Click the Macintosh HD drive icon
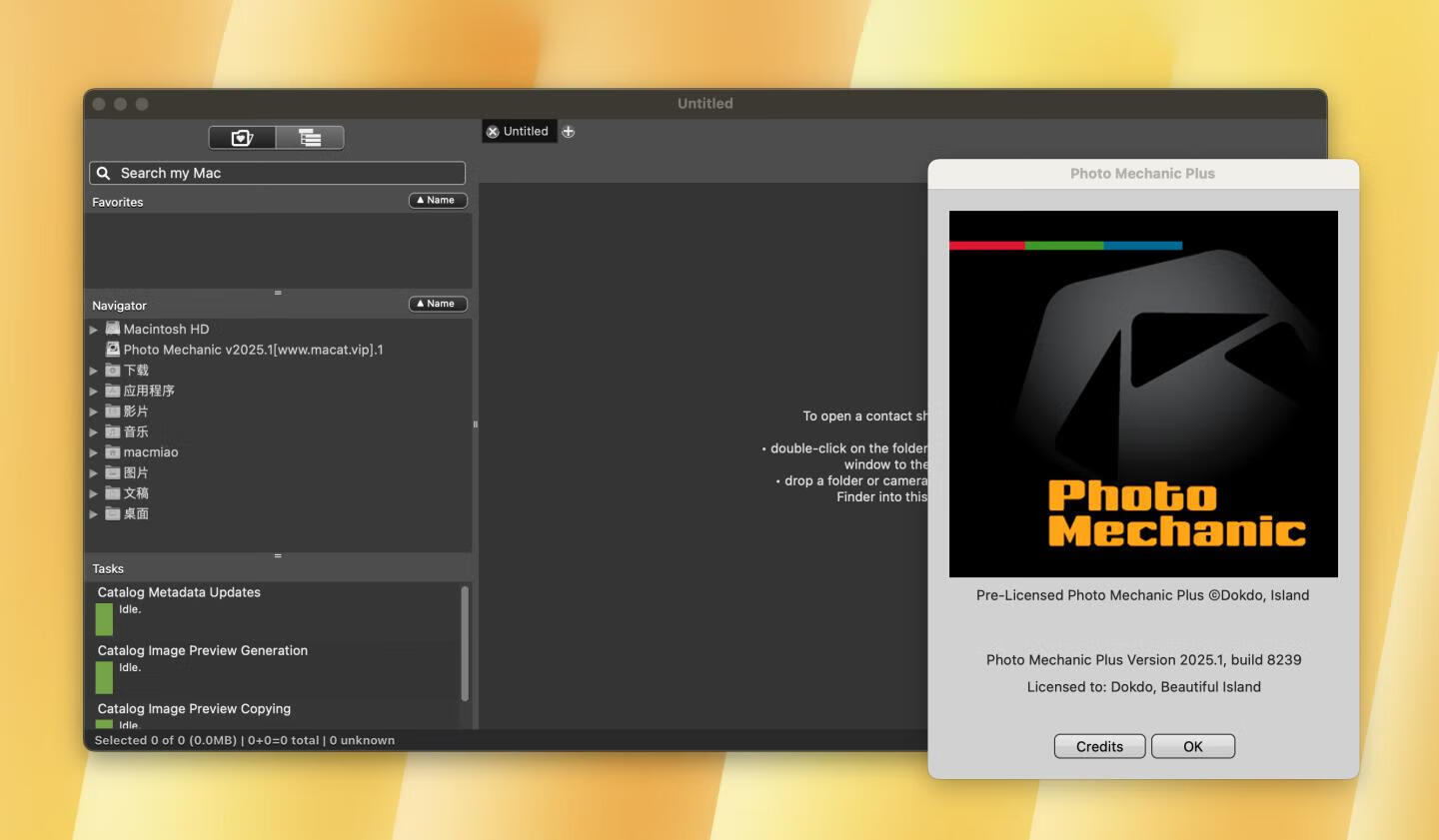 [x=113, y=329]
